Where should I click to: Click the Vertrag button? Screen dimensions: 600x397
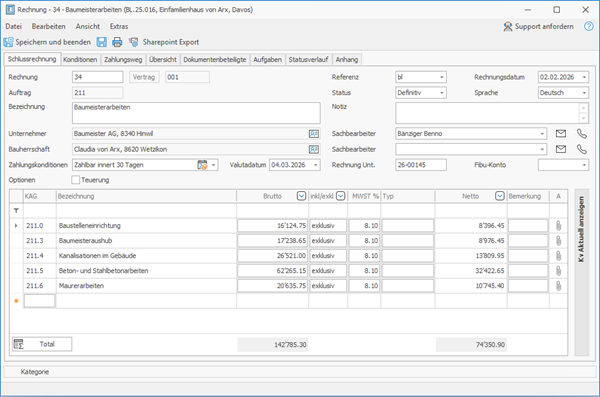point(144,77)
